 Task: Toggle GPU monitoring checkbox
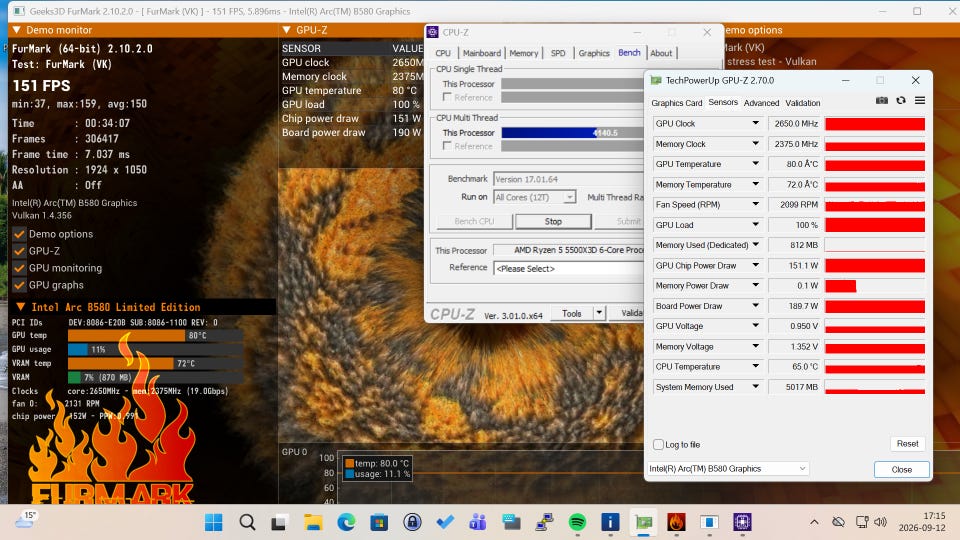[20, 268]
